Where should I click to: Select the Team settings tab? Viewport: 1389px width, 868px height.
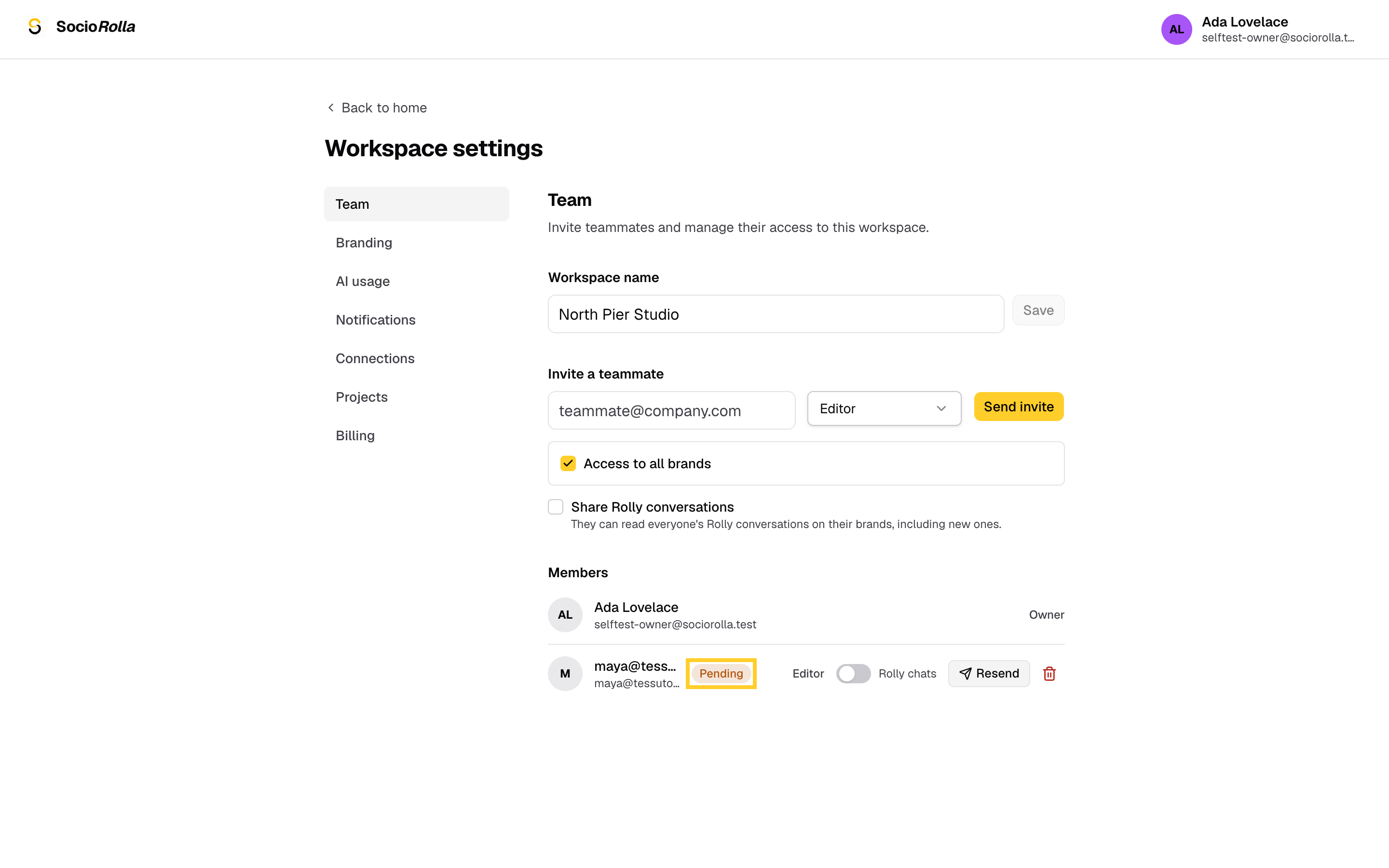(416, 204)
